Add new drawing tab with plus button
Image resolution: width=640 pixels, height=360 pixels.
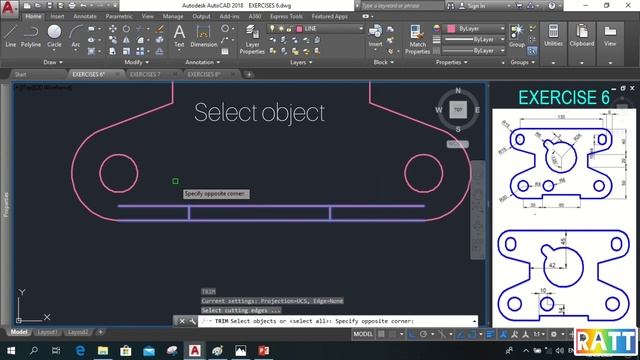coord(249,75)
